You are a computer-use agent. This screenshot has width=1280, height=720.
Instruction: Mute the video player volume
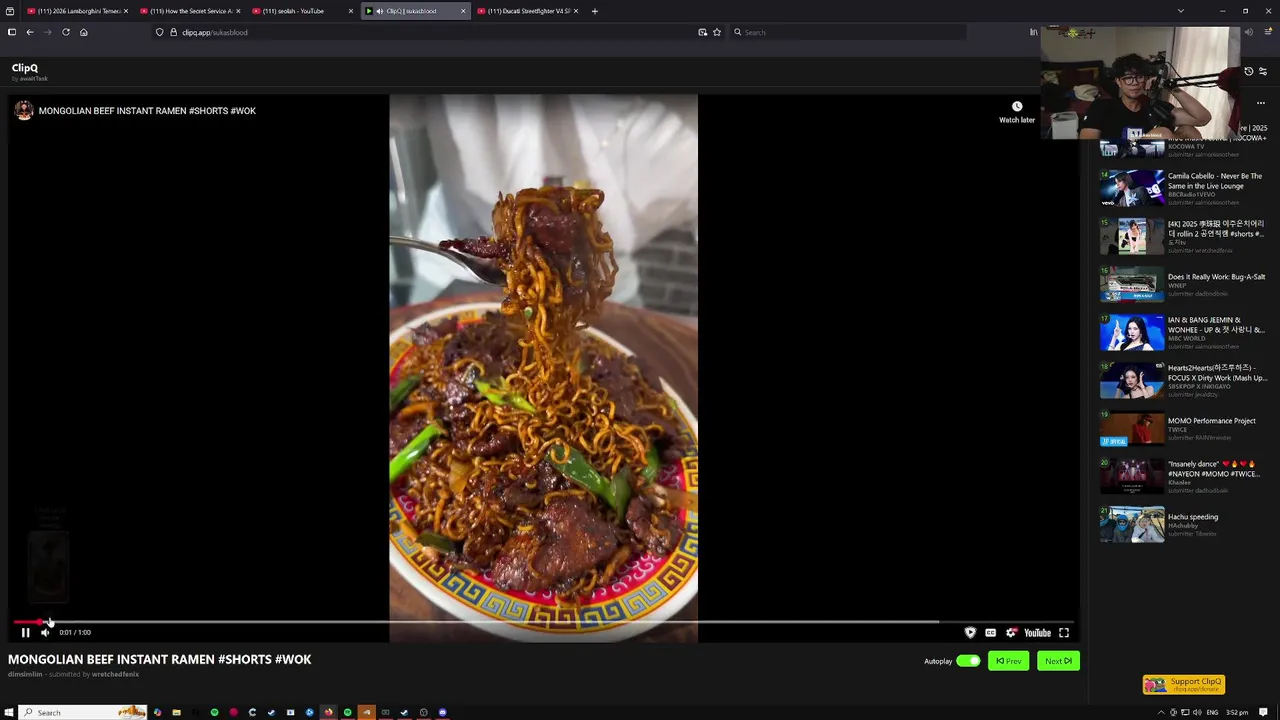tap(45, 632)
